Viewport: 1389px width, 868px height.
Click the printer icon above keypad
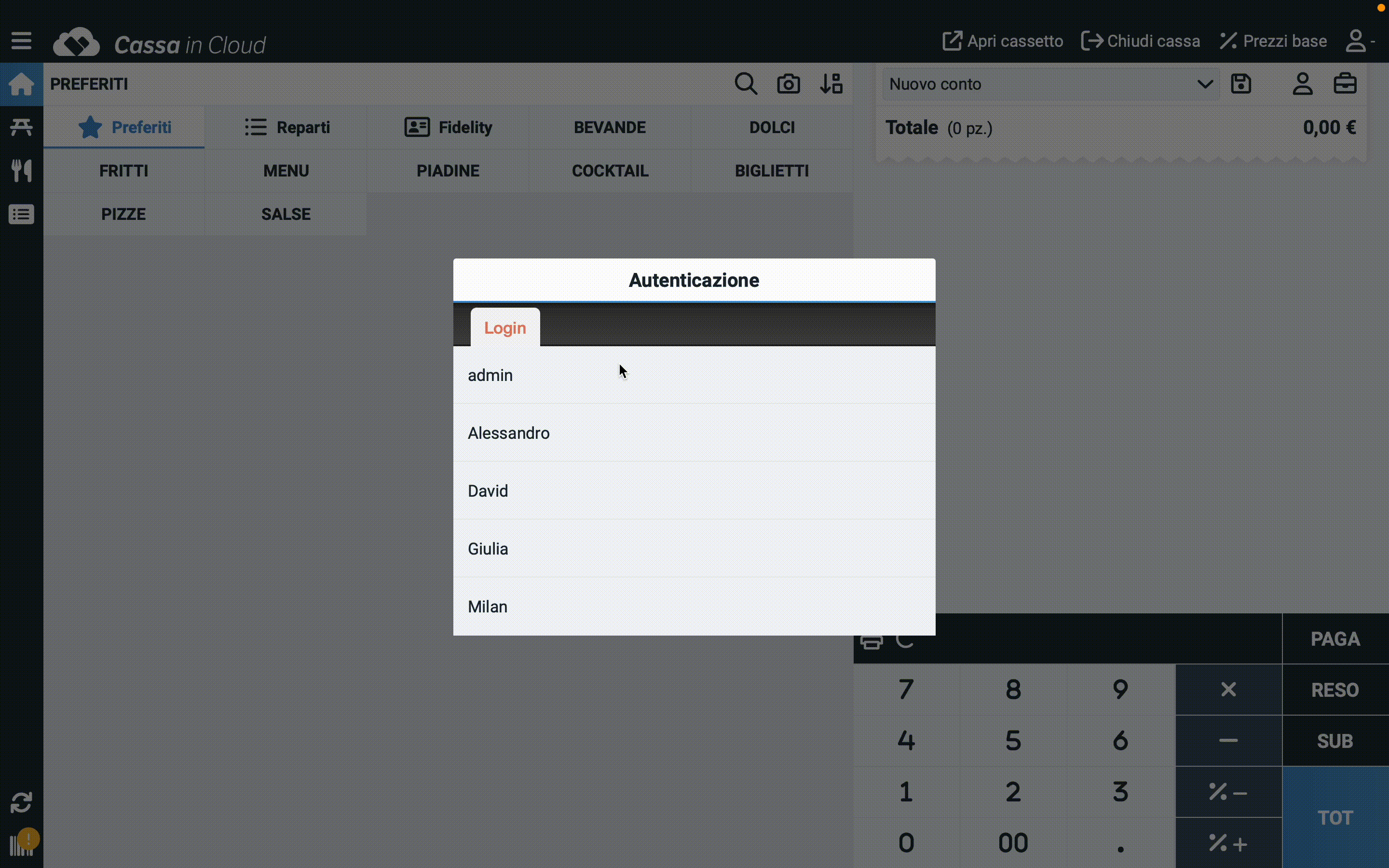coord(872,642)
